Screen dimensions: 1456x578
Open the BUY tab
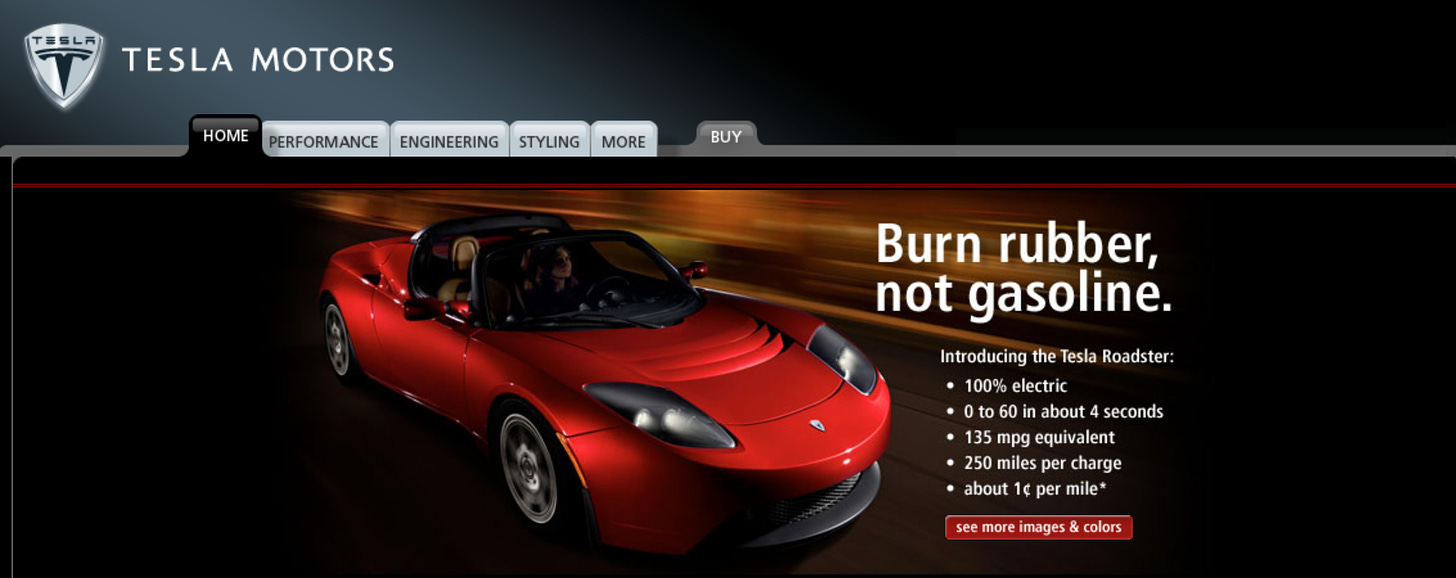point(726,136)
